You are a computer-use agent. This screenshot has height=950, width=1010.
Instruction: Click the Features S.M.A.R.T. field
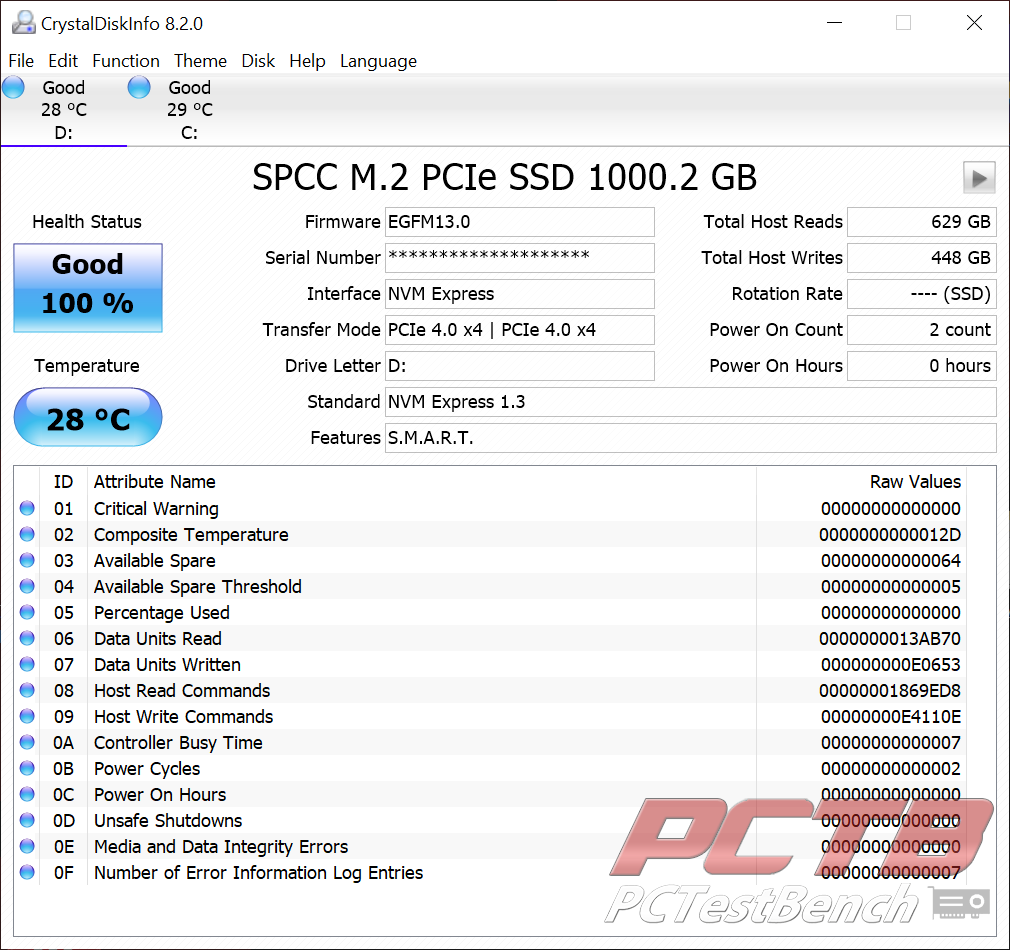tap(691, 438)
